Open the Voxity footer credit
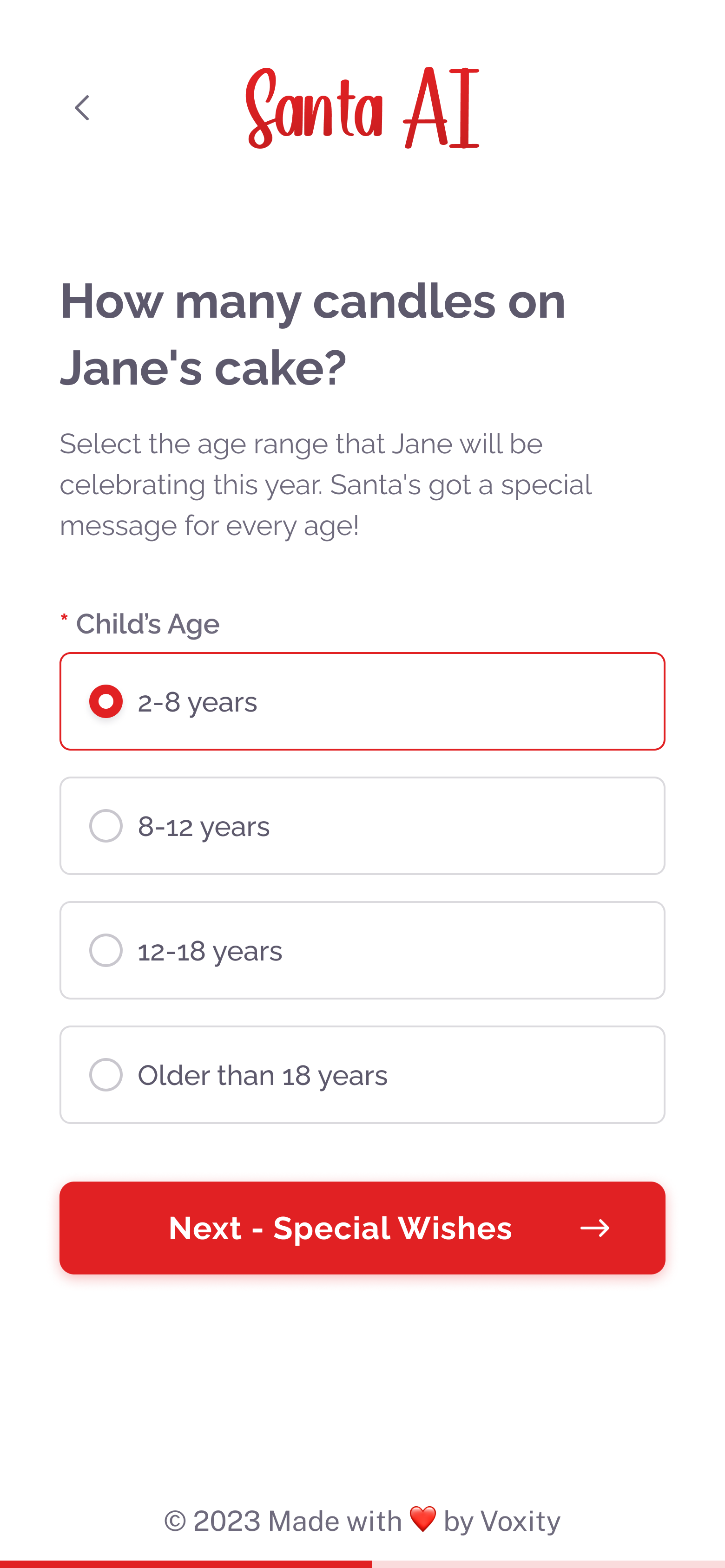This screenshot has width=725, height=1568. pyautogui.click(x=520, y=1521)
